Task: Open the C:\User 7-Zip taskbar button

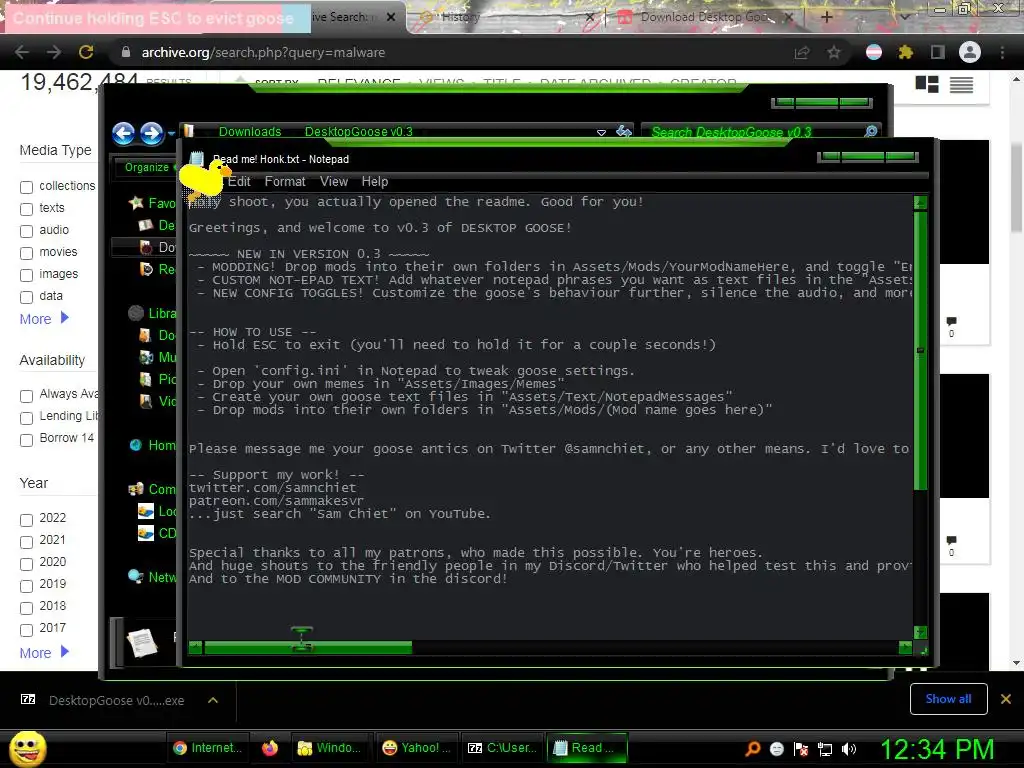Action: click(504, 748)
